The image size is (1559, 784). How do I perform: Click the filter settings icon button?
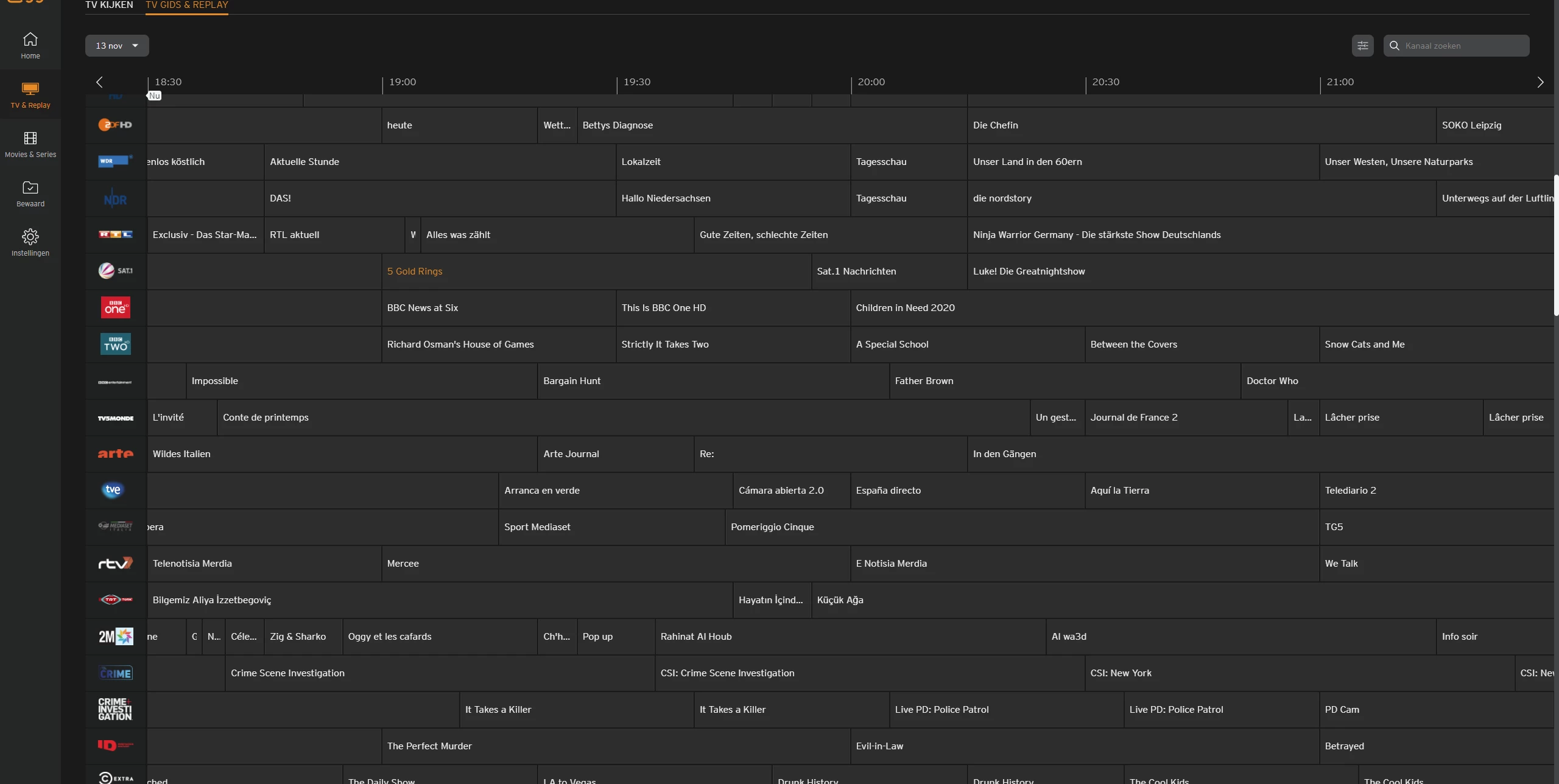coord(1362,46)
